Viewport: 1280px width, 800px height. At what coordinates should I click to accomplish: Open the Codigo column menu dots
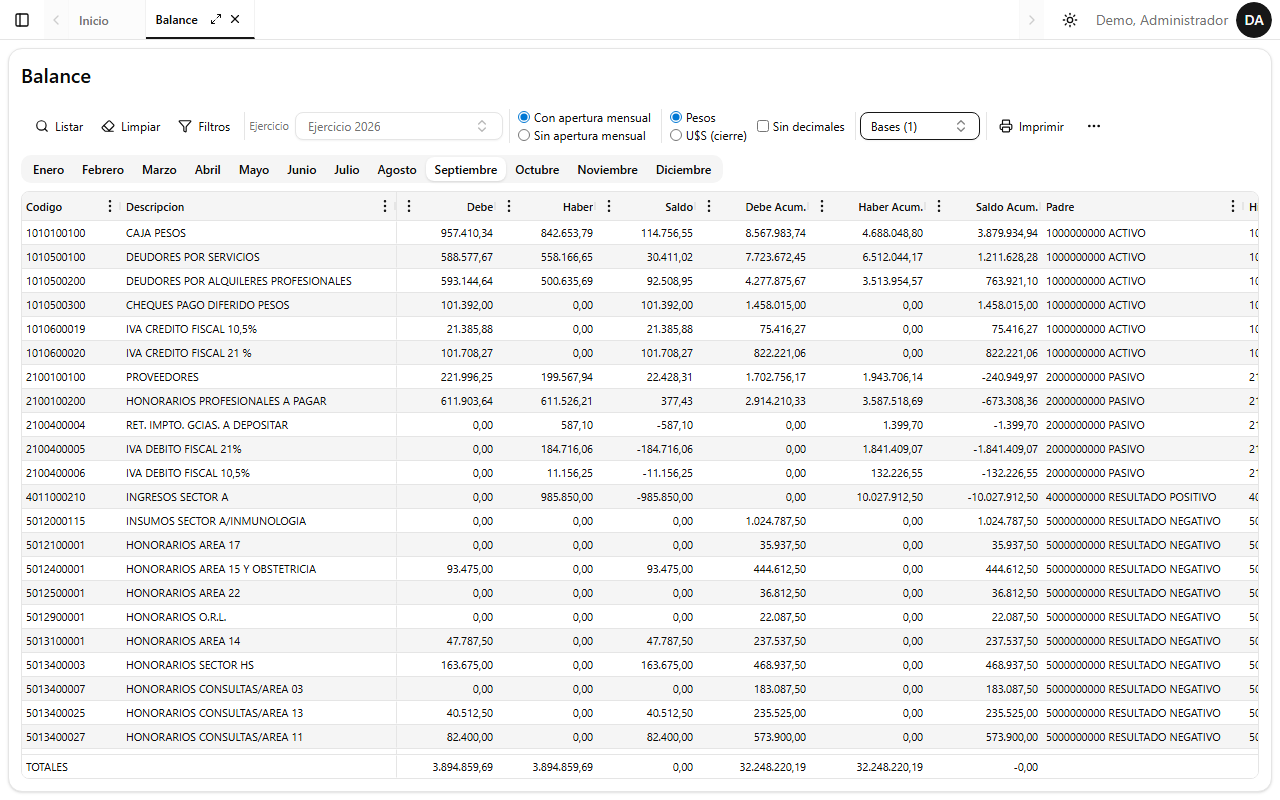tap(110, 206)
